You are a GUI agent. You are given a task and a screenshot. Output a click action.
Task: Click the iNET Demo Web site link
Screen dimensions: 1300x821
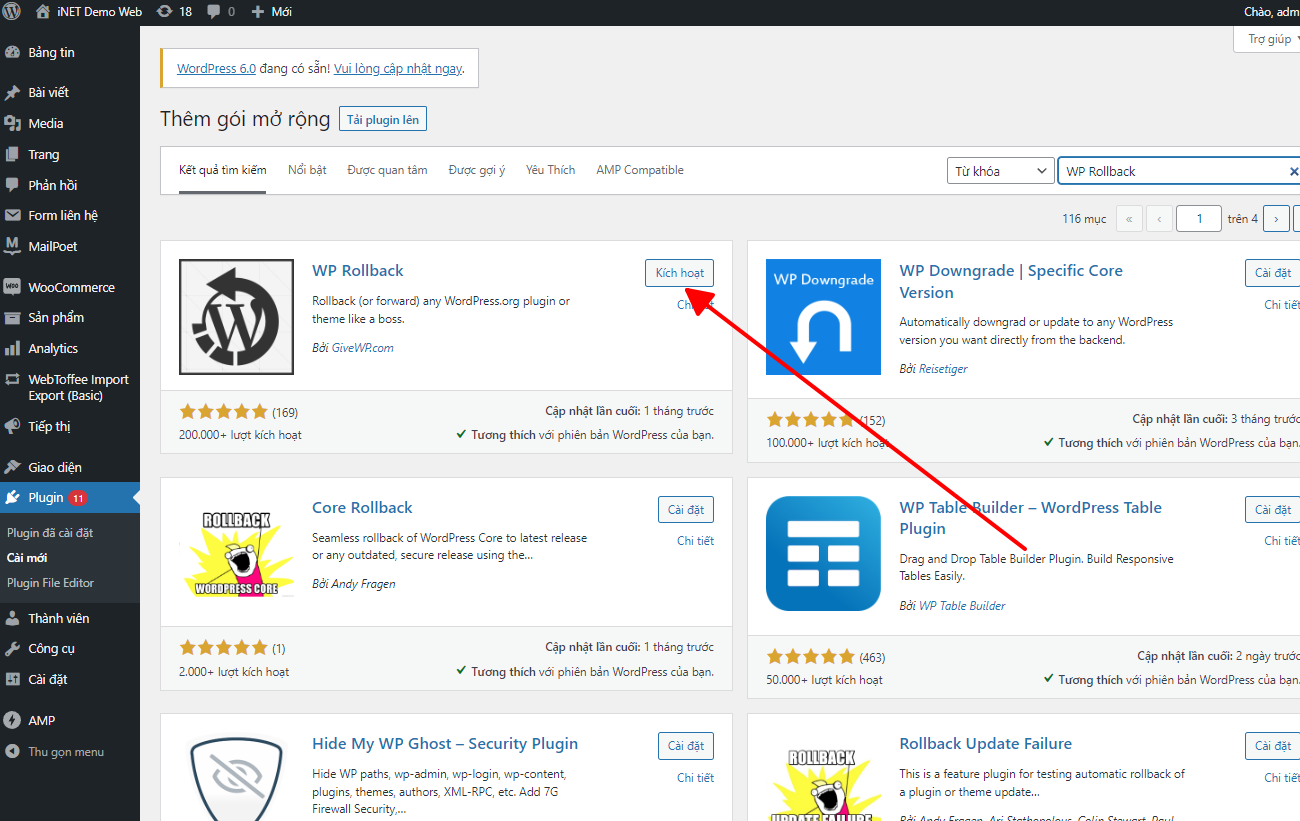(x=88, y=12)
